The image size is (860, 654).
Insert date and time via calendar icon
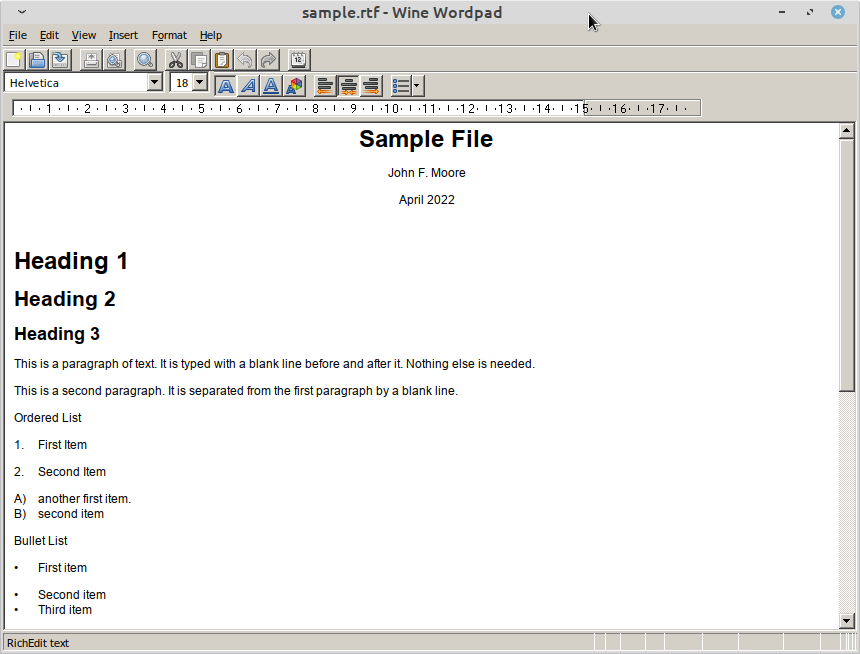pos(298,60)
